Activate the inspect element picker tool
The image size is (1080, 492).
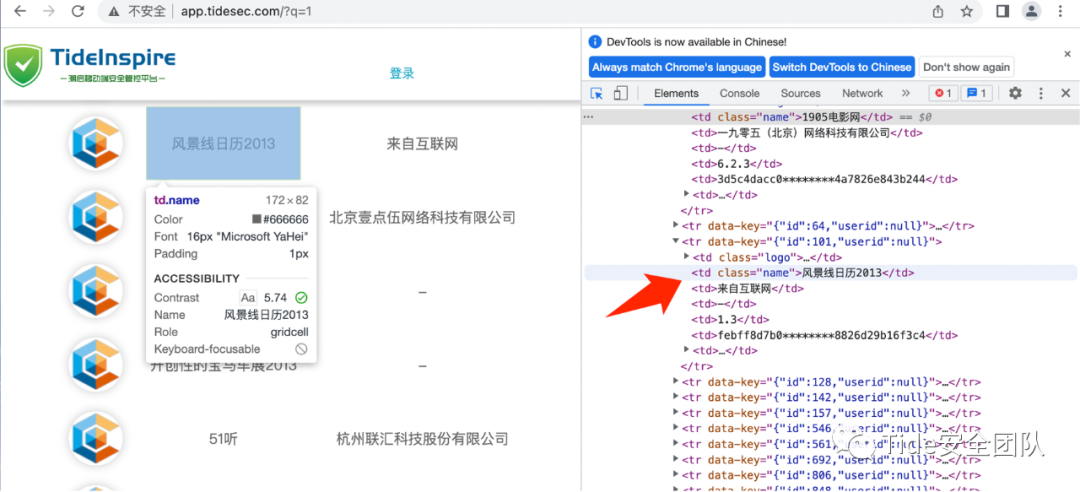pos(597,93)
